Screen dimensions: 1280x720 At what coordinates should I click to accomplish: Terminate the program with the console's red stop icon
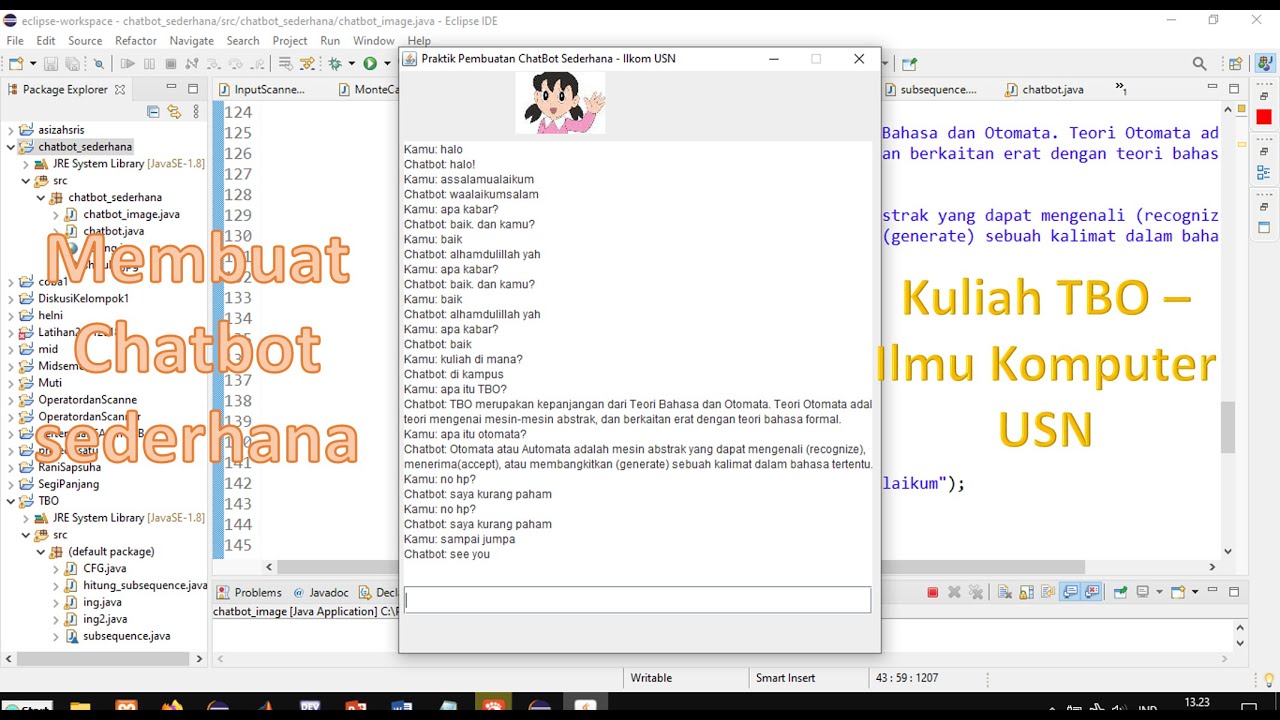[932, 592]
